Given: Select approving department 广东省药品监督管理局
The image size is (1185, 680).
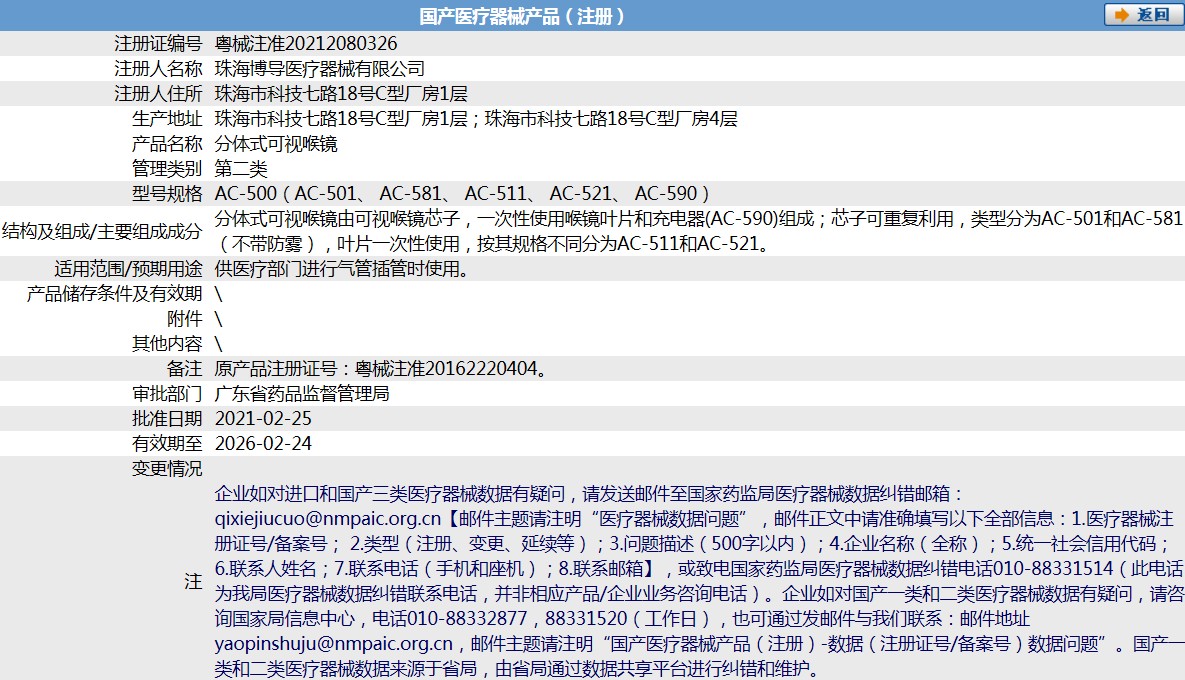Looking at the screenshot, I should click(302, 394).
